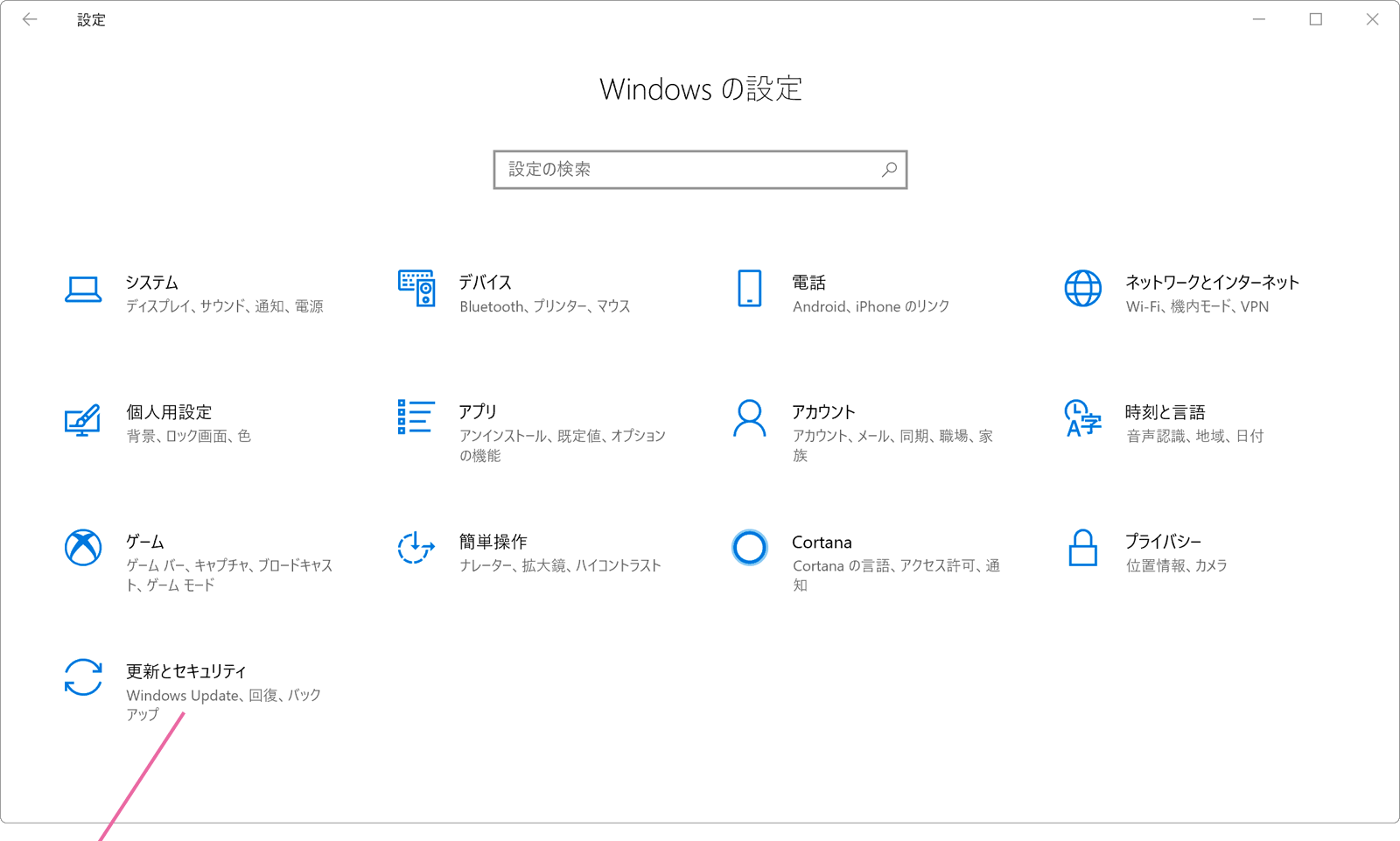The height and width of the screenshot is (841, 1400).
Task: Open the 時刻と言語 clock-letter icon
Action: click(1082, 418)
